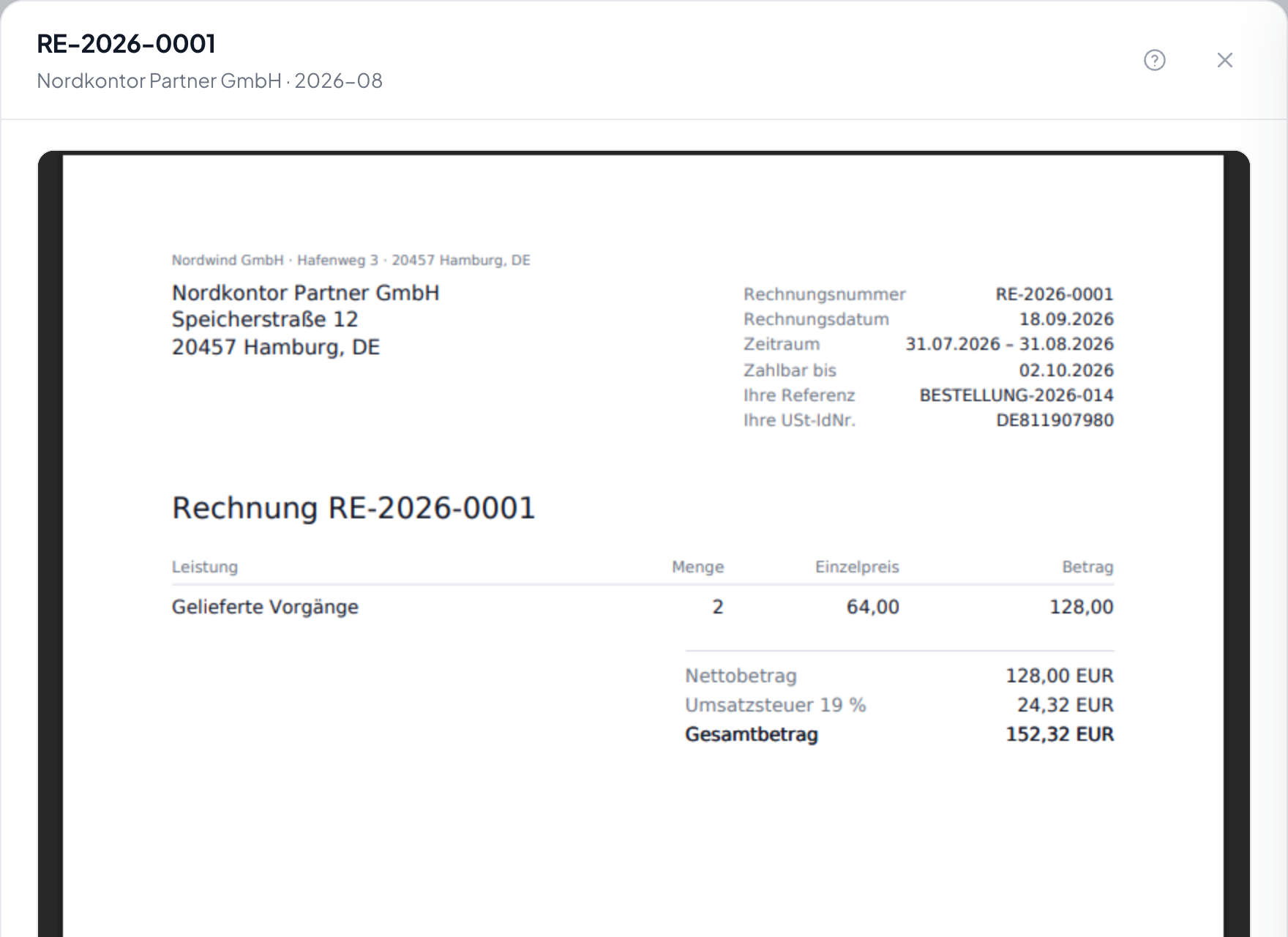The height and width of the screenshot is (937, 1288).
Task: Click the recipient line 20457 Hamburg, DE
Action: [276, 347]
